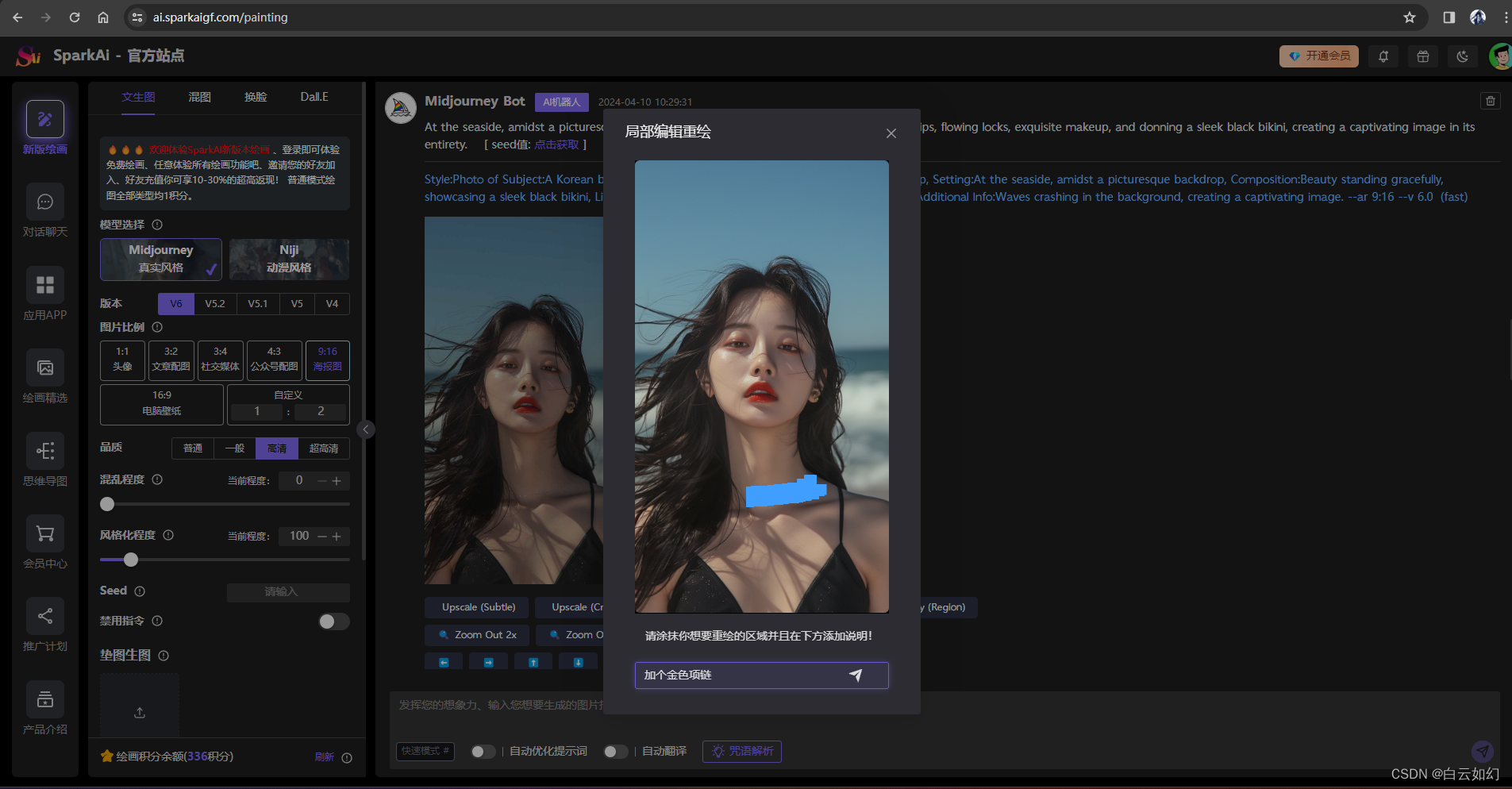Enable 自动翻译 toggle
Image resolution: width=1512 pixels, height=789 pixels.
tap(615, 752)
